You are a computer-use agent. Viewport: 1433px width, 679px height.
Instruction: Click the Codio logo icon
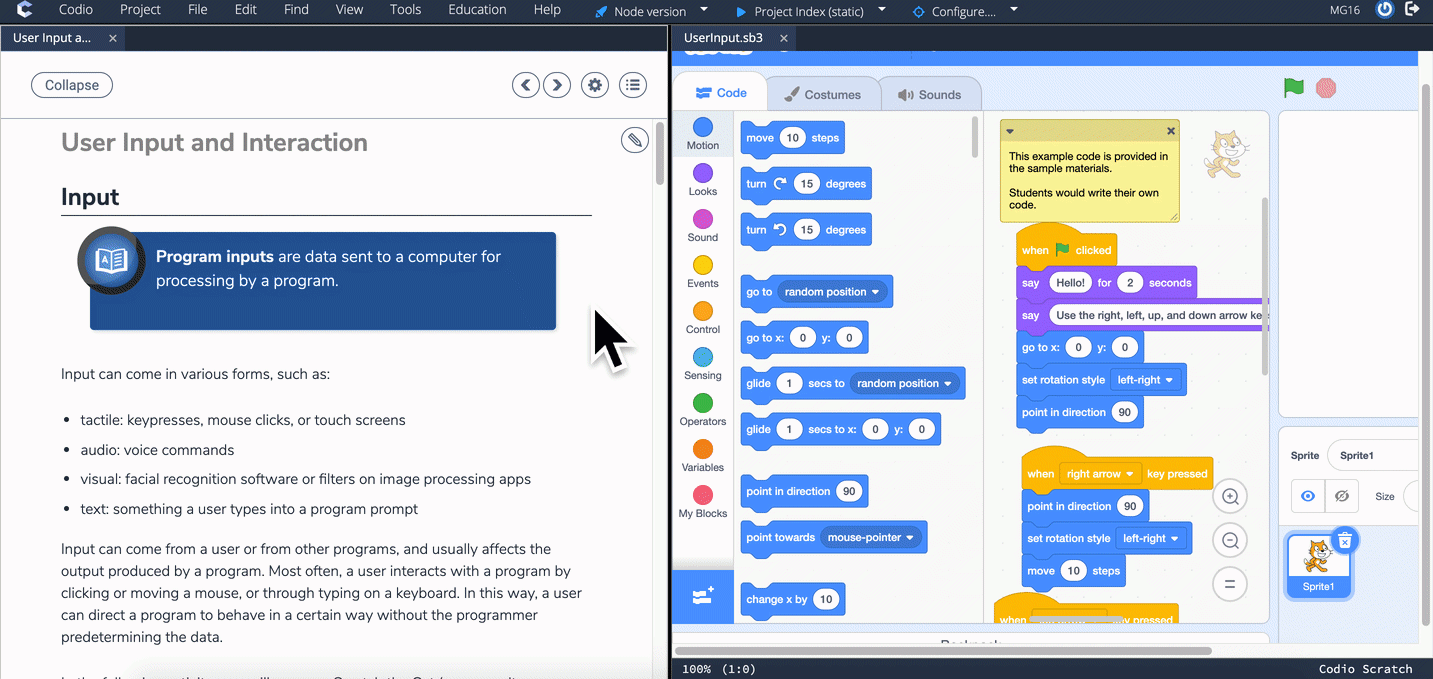pyautogui.click(x=25, y=10)
